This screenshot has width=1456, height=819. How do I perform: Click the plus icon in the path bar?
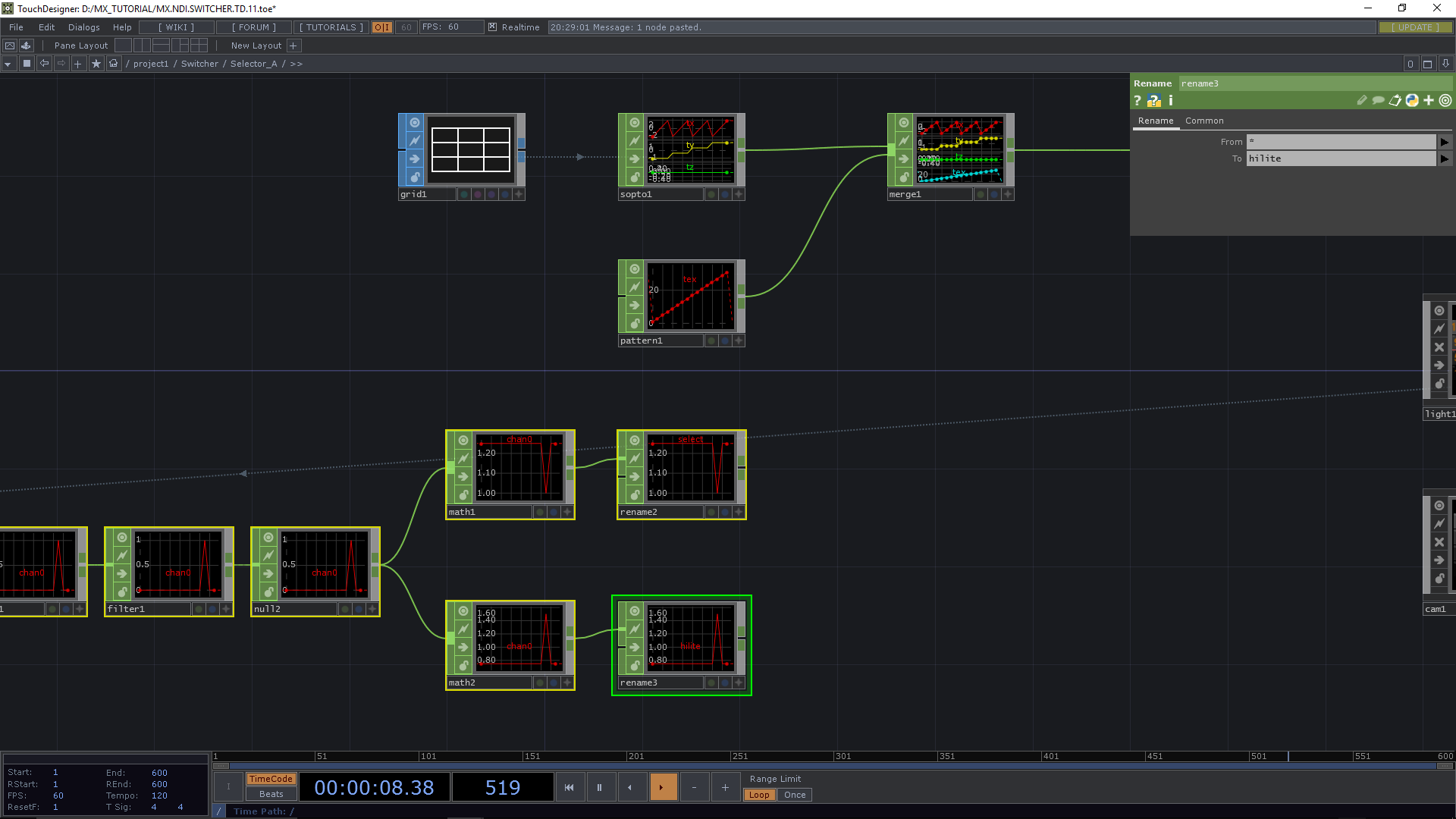pos(78,64)
